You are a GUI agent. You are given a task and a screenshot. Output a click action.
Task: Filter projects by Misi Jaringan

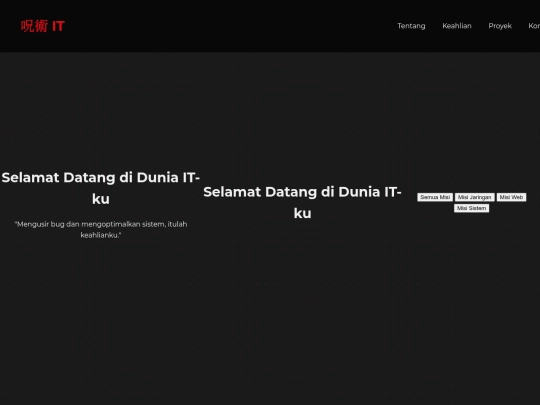tap(475, 197)
